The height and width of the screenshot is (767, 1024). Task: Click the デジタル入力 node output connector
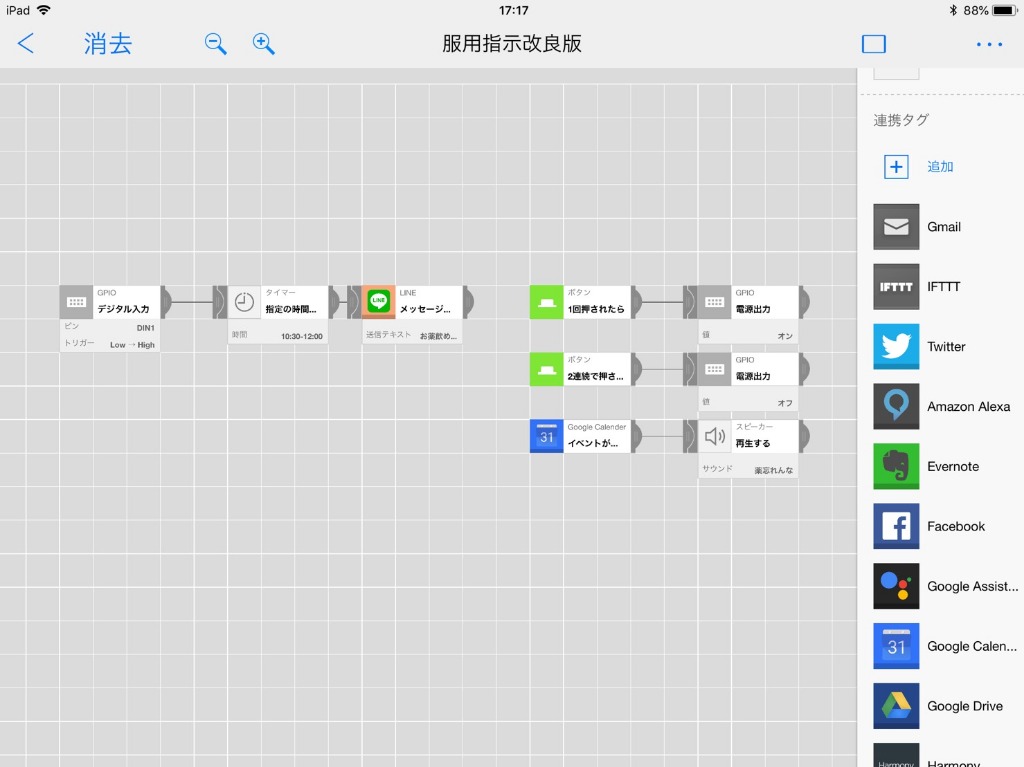[x=167, y=302]
